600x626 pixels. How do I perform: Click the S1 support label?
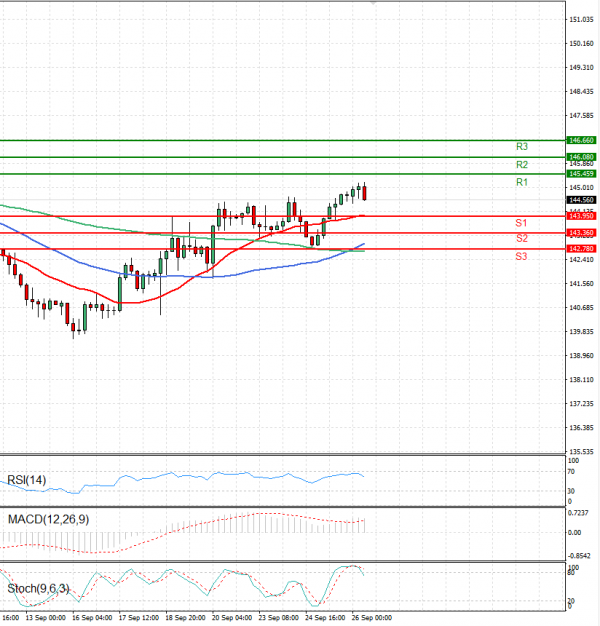[x=521, y=223]
